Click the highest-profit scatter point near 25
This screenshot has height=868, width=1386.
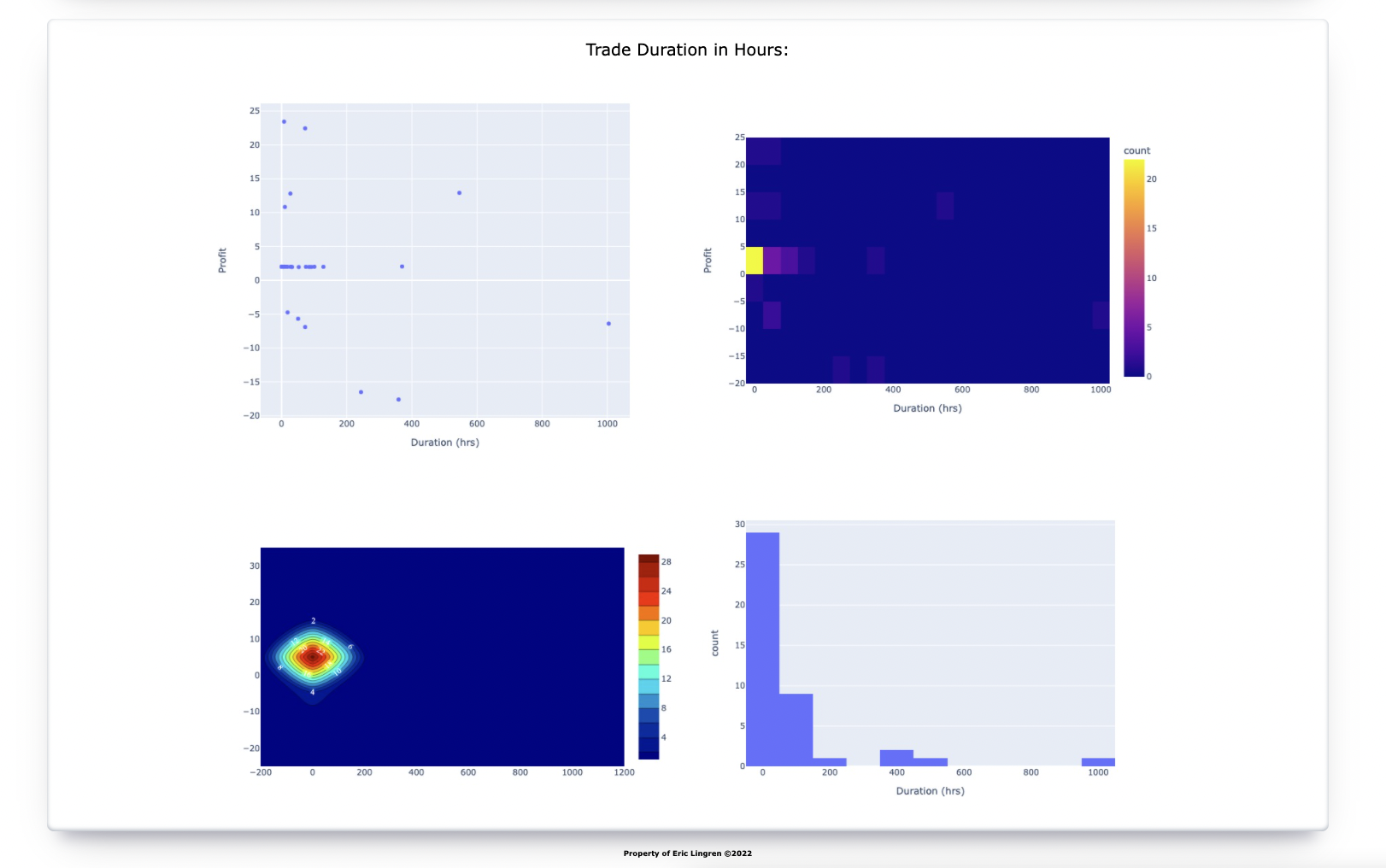click(x=283, y=121)
